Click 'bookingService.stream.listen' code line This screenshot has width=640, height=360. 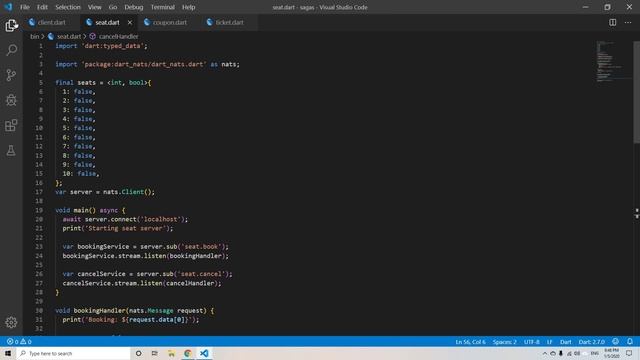coord(146,256)
